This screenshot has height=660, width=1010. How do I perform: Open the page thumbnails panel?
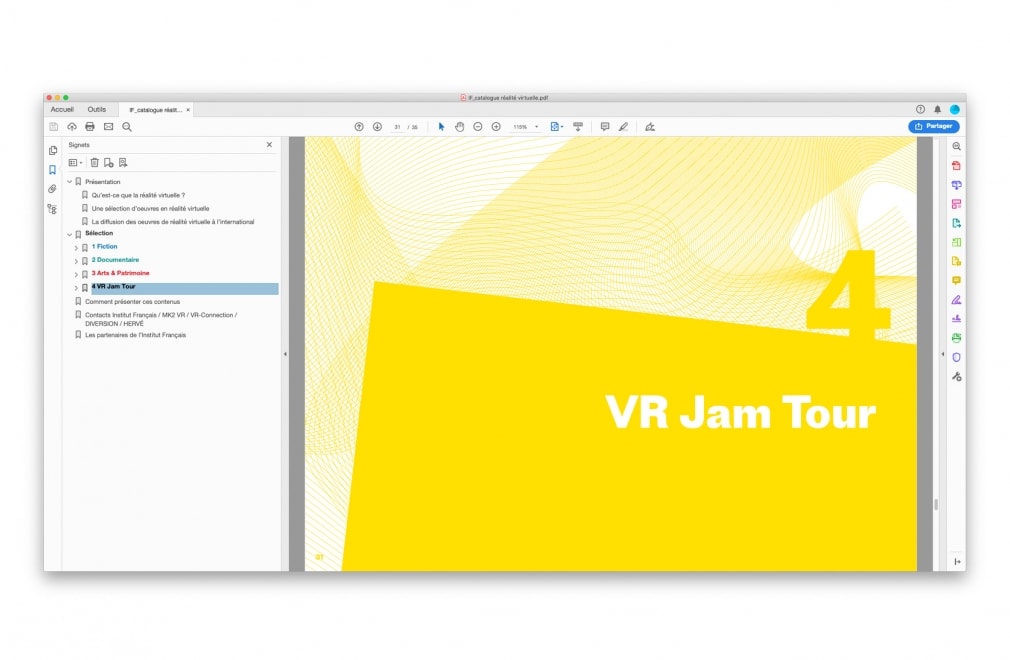53,150
